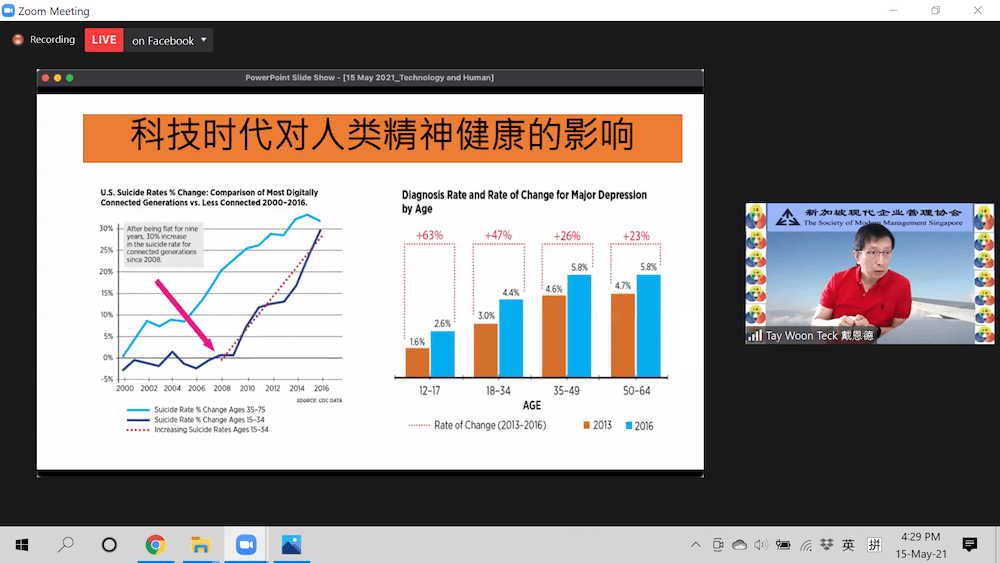Open the battery status icon
The height and width of the screenshot is (563, 1000).
click(x=783, y=545)
